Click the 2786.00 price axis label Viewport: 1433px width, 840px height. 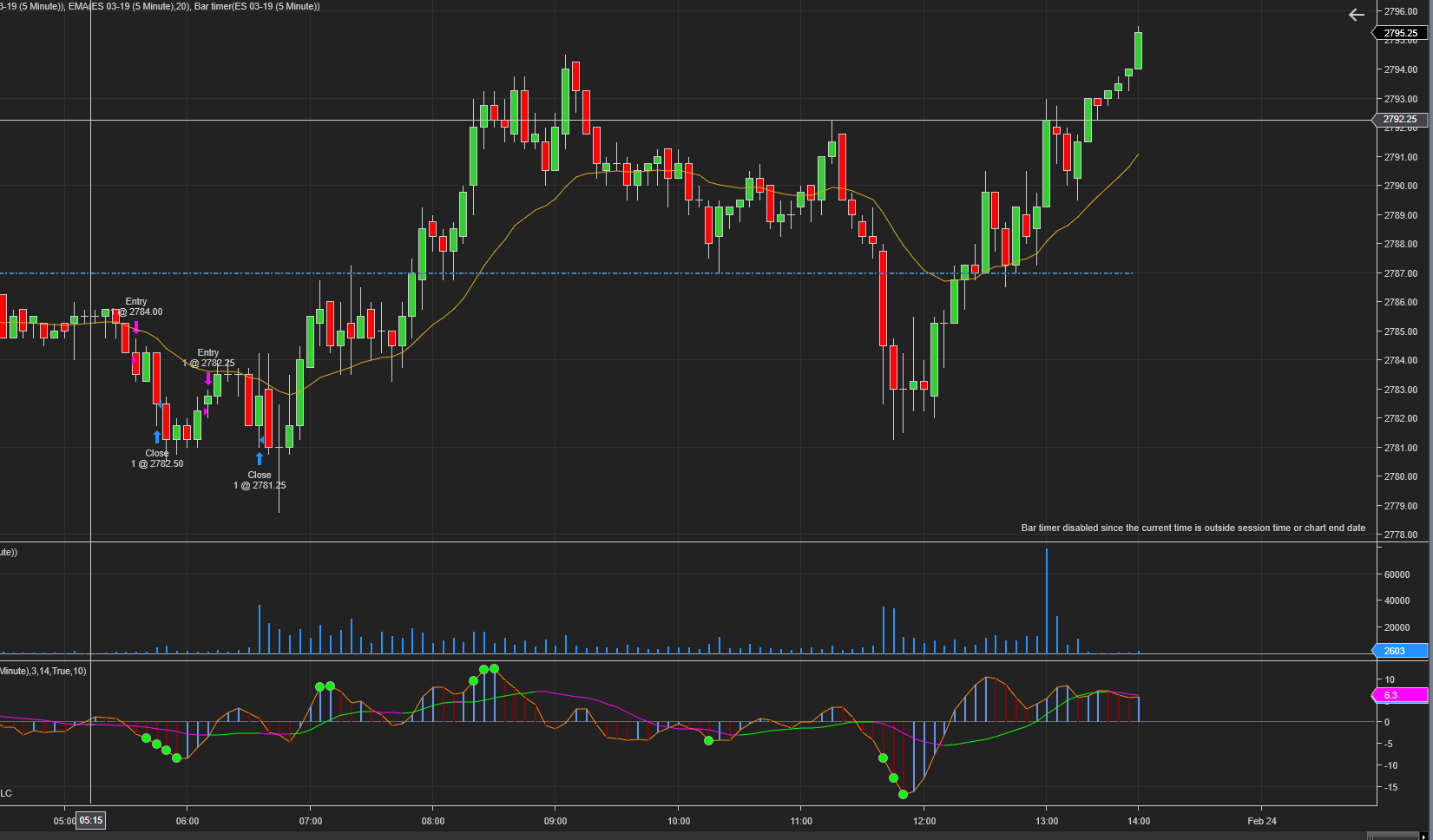tap(1400, 302)
